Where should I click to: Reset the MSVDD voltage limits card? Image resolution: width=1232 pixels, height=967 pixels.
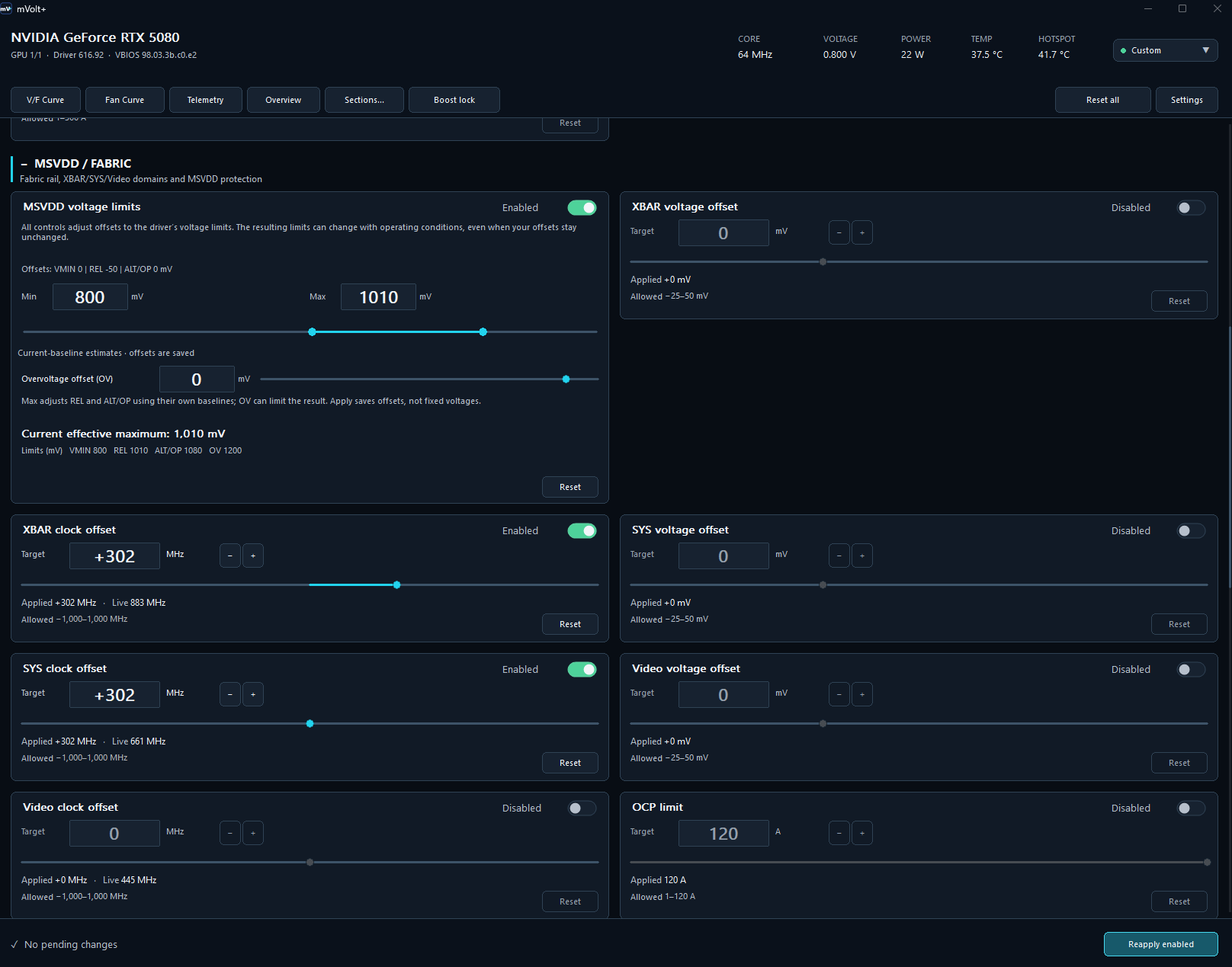570,487
